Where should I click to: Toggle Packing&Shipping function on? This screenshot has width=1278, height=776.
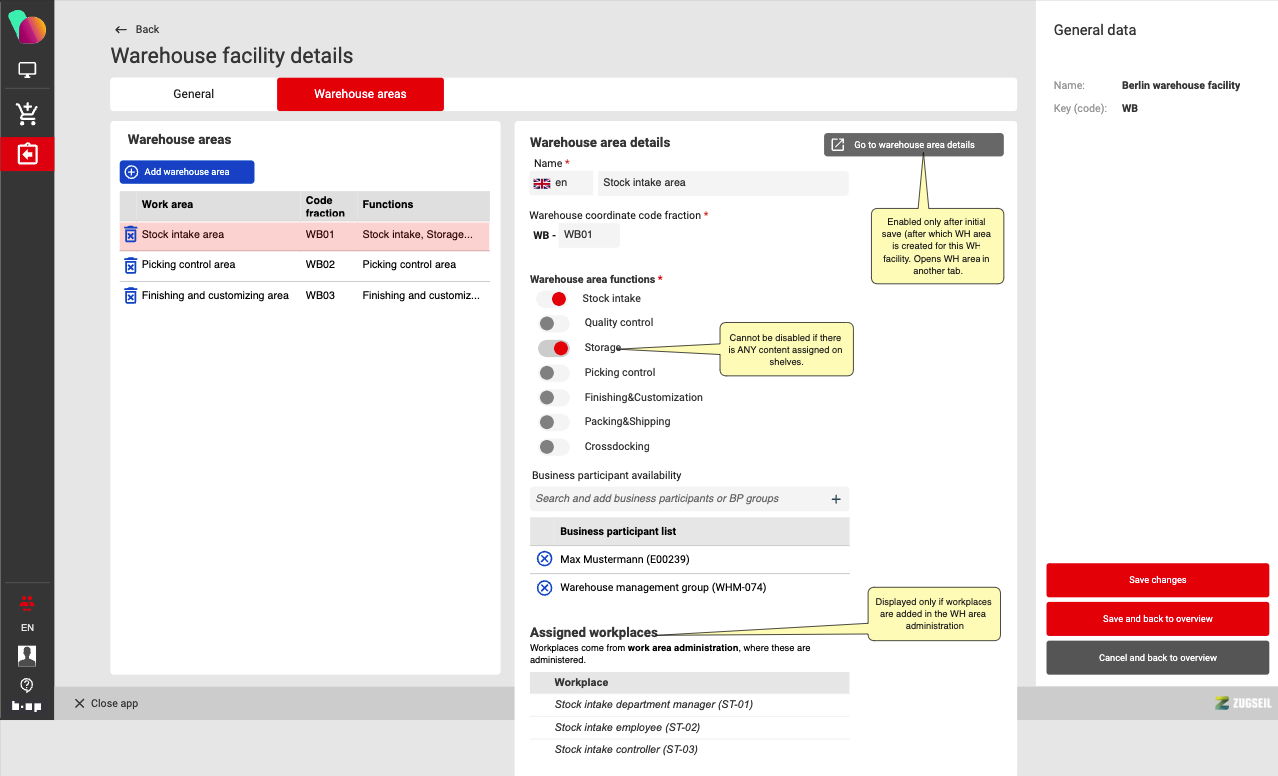(x=553, y=422)
